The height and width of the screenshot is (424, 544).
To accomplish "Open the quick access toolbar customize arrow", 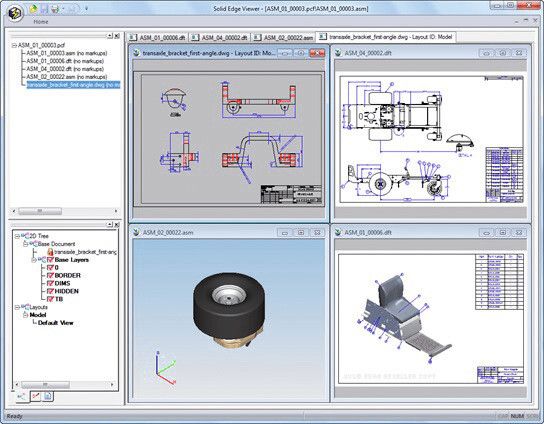I will tap(86, 8).
